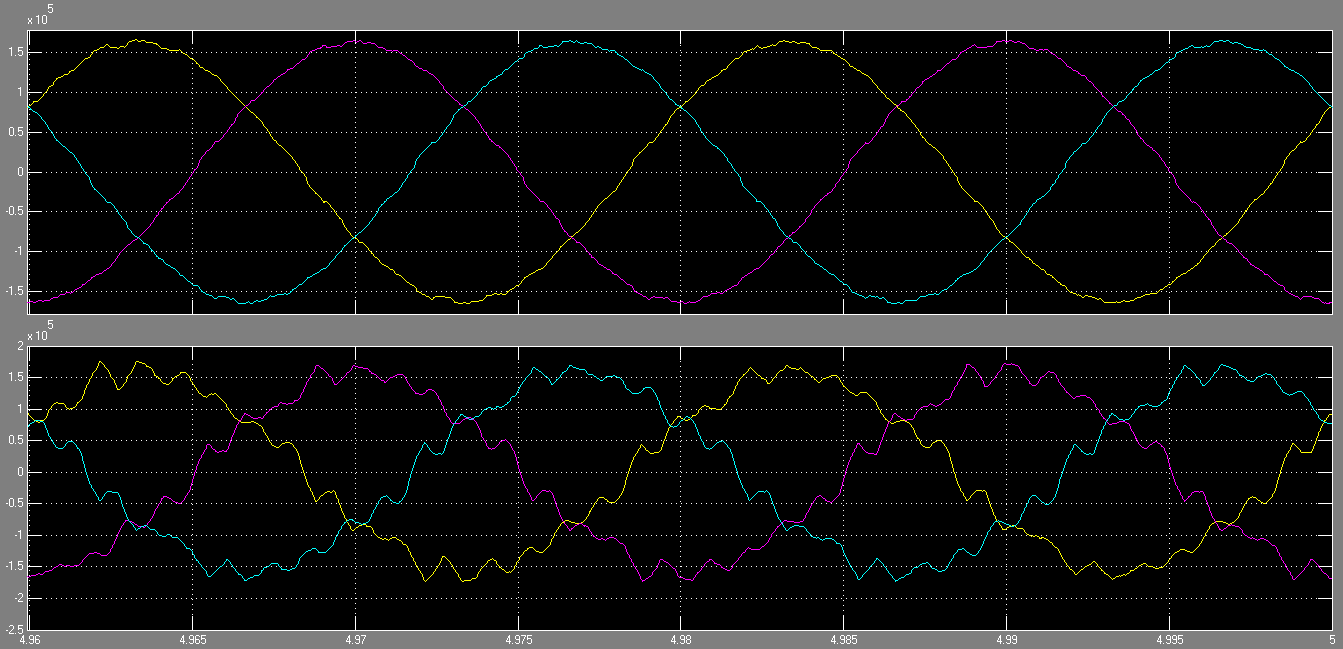Click the 4.96 time axis label

coord(30,638)
